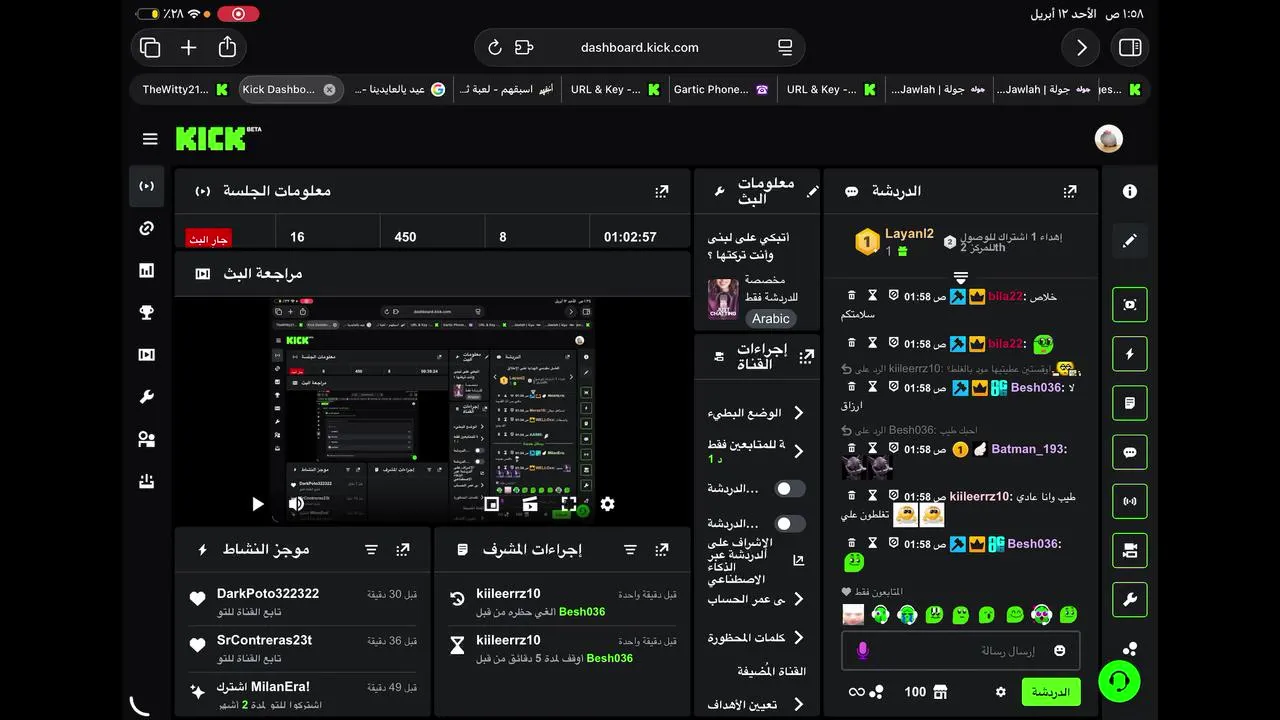Click the dashboard.kick.com address bar

click(x=640, y=47)
